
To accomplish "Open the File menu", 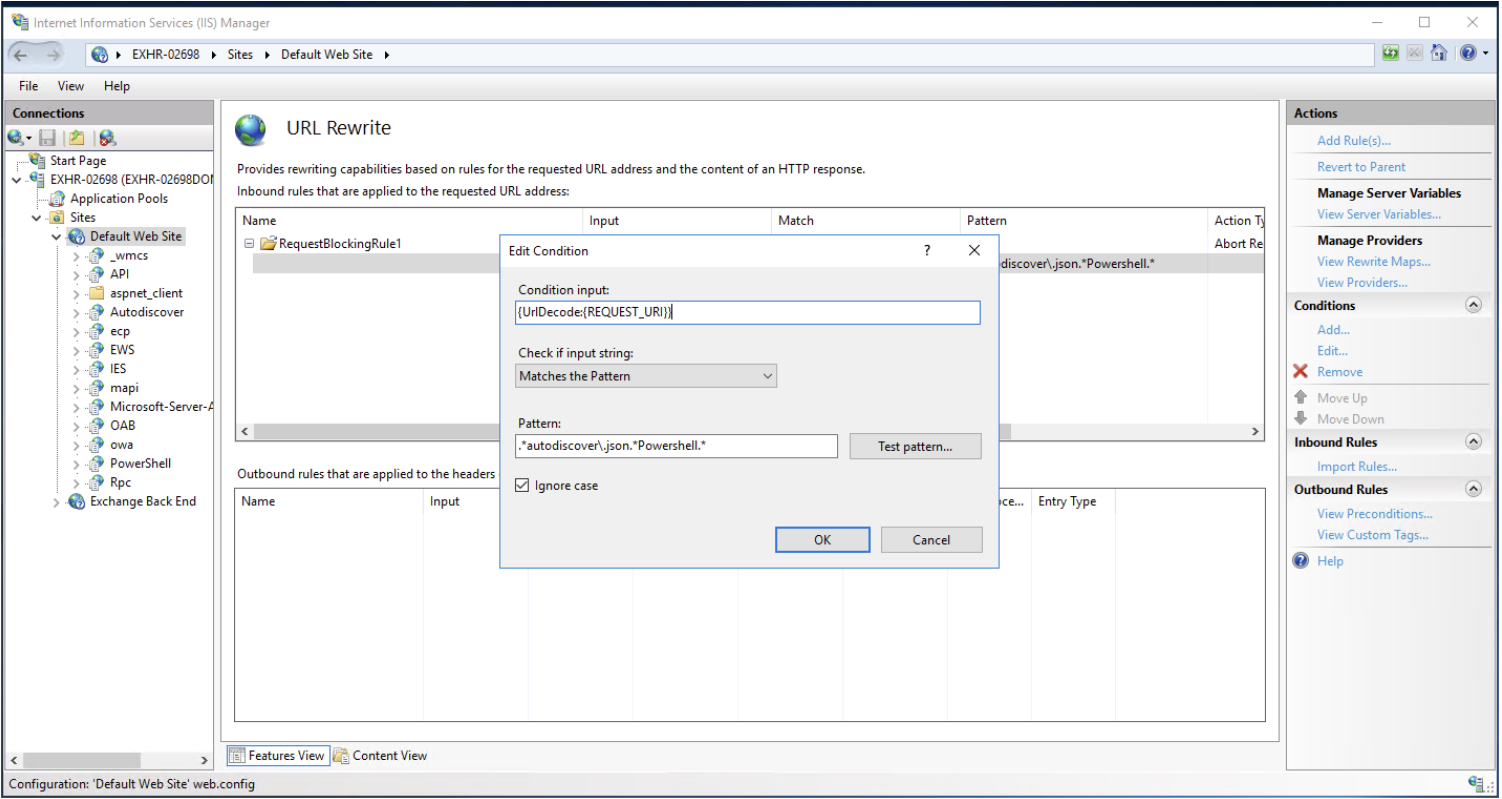I will (x=29, y=86).
